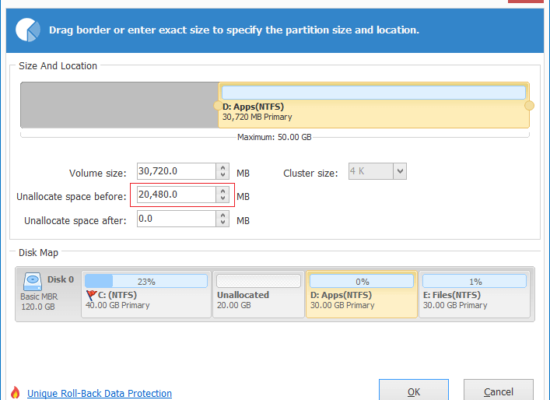Increase Volume size with up arrow
550x400 pixels.
pyautogui.click(x=223, y=168)
